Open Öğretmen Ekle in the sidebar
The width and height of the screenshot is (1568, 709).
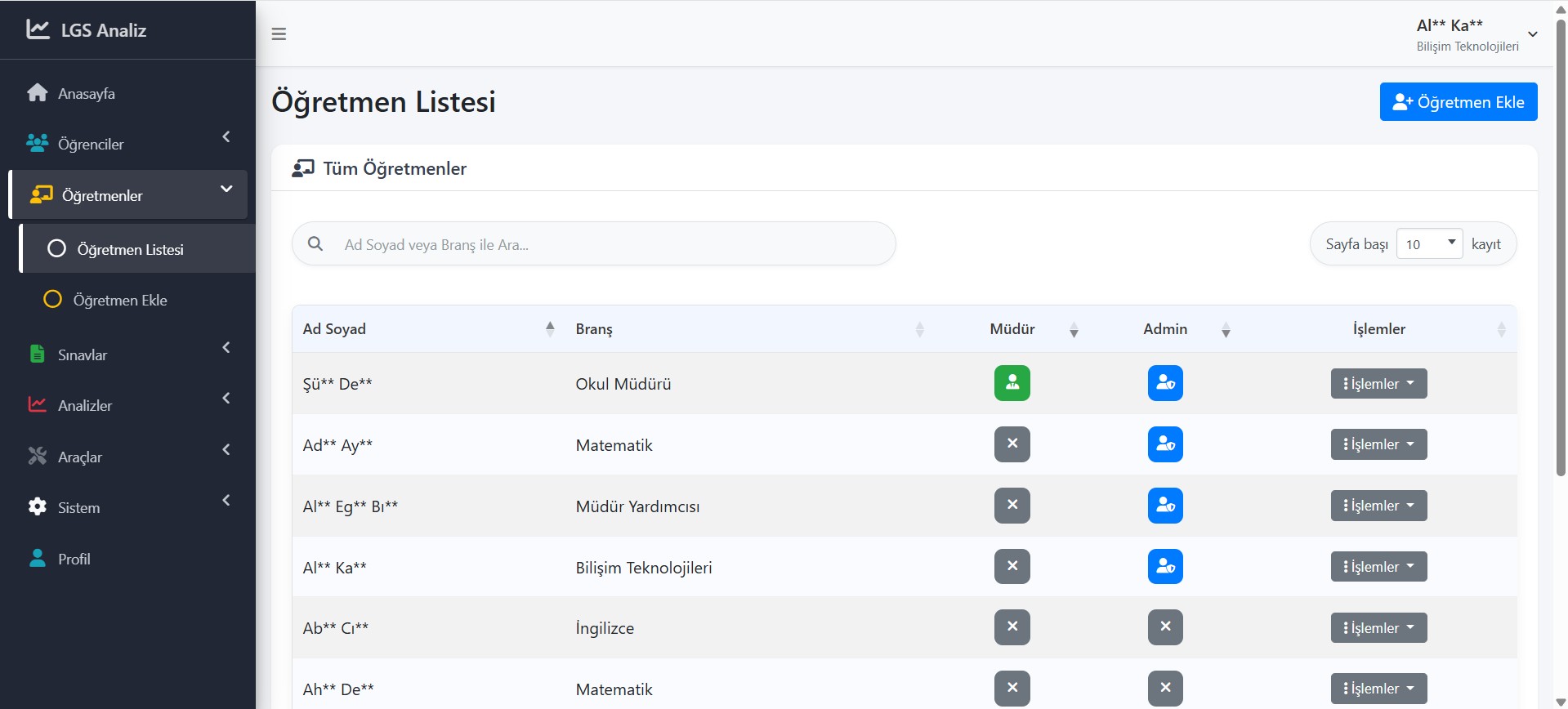point(120,301)
